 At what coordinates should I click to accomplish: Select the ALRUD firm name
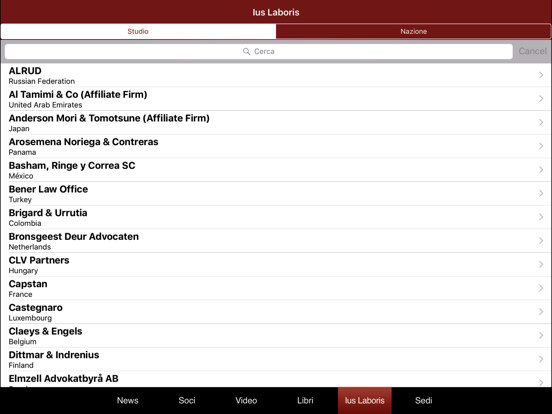pyautogui.click(x=25, y=71)
